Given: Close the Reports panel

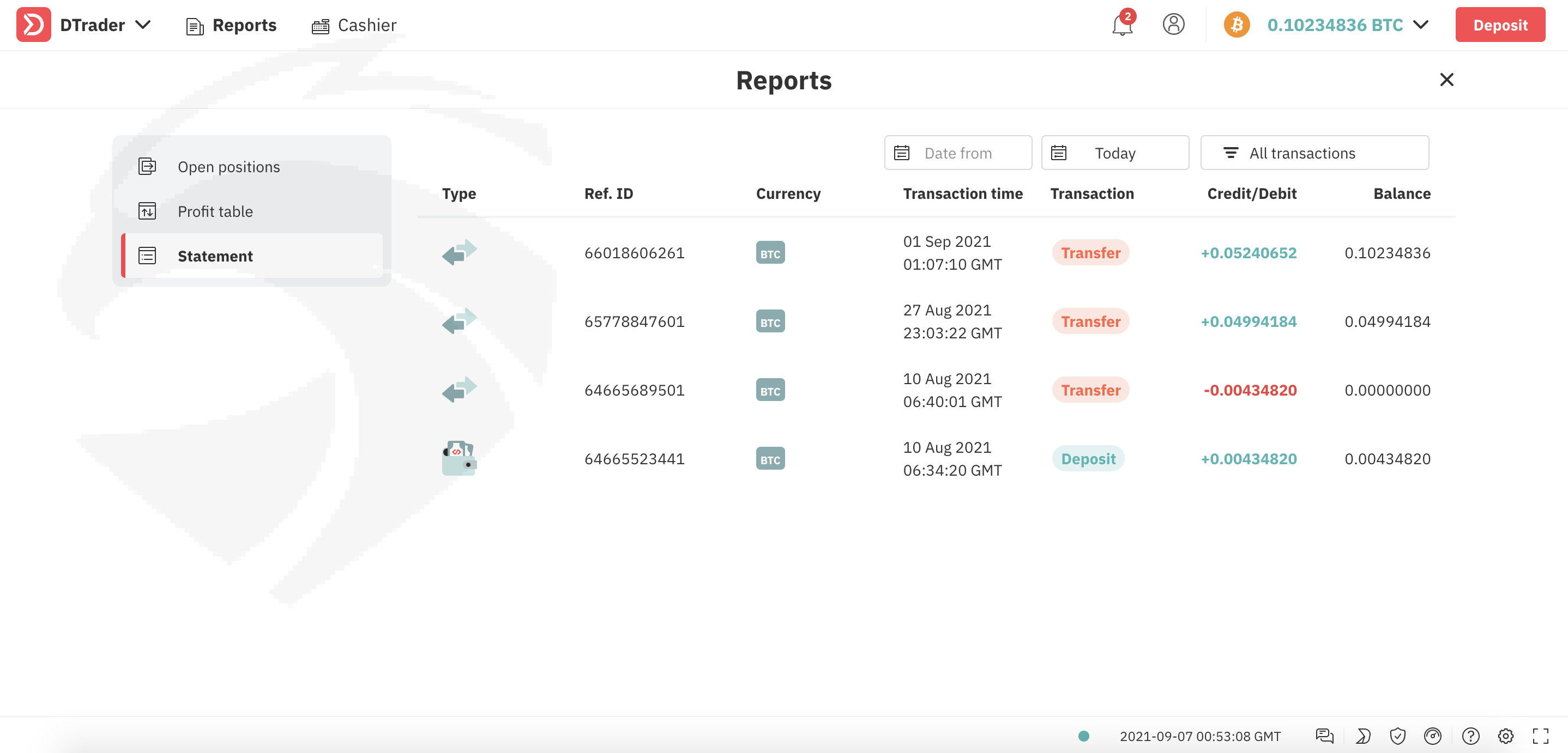Looking at the screenshot, I should (x=1446, y=80).
